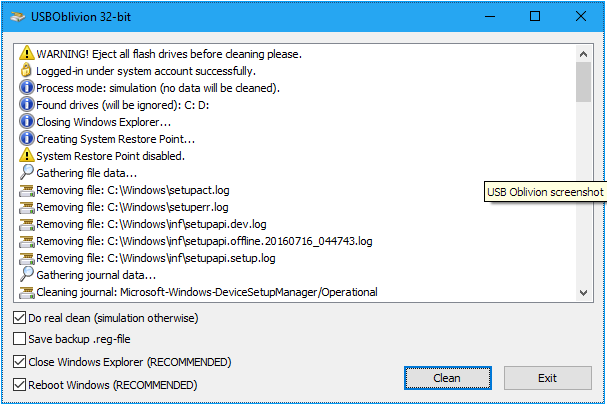Click the padlock icon for Logged-in under system account
The image size is (607, 405).
point(26,70)
